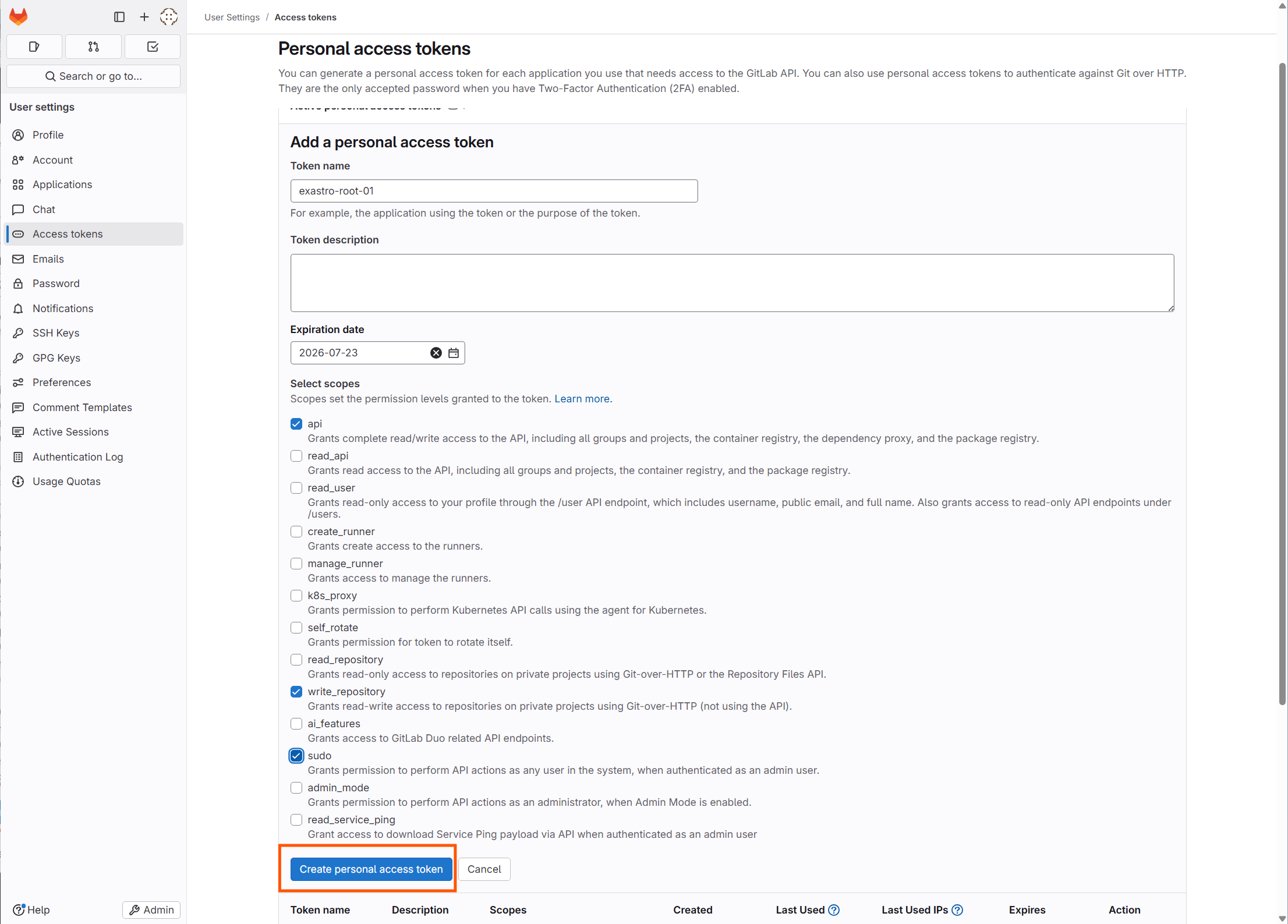The width and height of the screenshot is (1288, 924).
Task: Click Create personal access token button
Action: tap(371, 869)
